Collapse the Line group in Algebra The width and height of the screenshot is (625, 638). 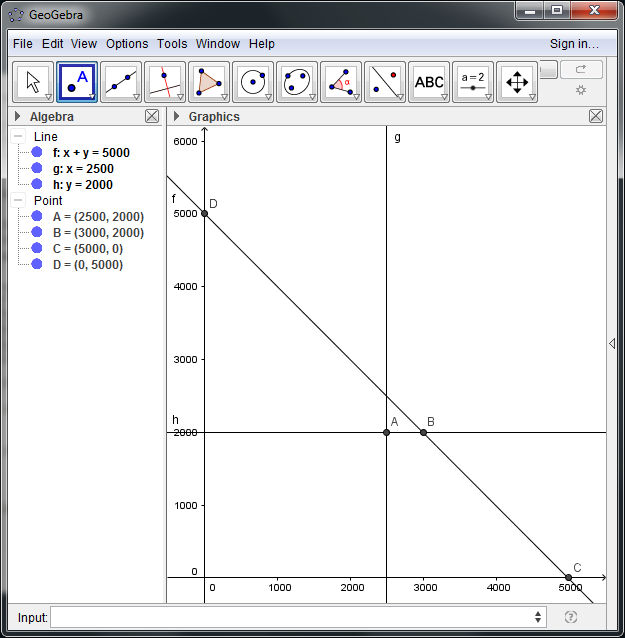coord(19,137)
